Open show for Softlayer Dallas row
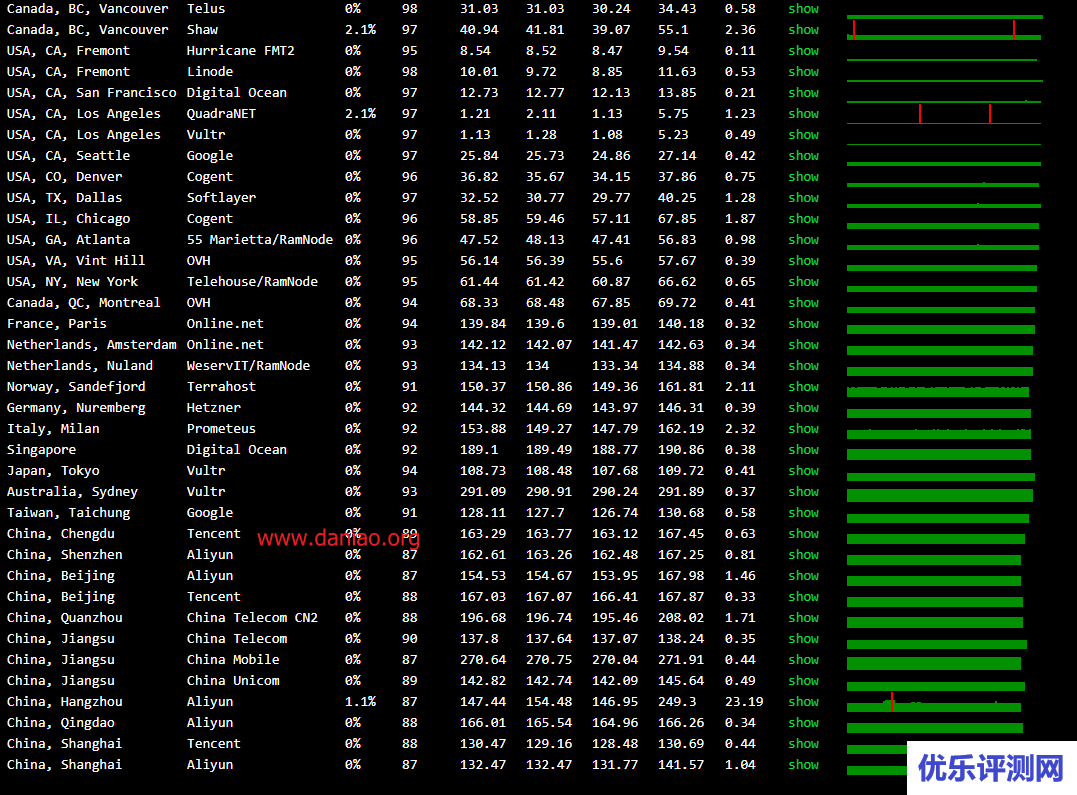Image resolution: width=1077 pixels, height=795 pixels. click(x=803, y=198)
